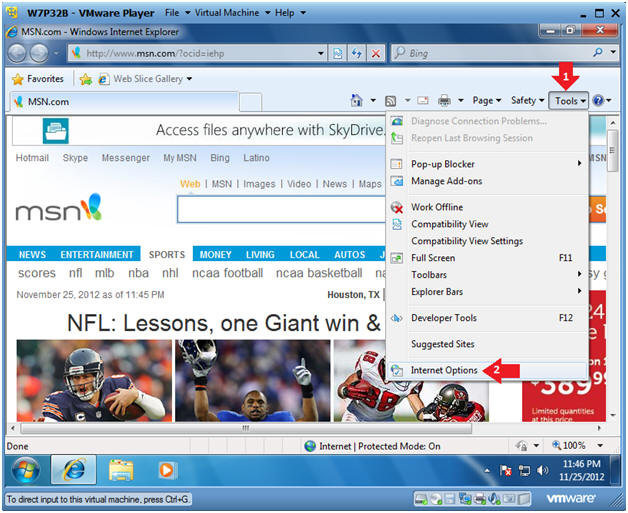Open Favorites star button
The width and height of the screenshot is (628, 513).
tap(38, 79)
